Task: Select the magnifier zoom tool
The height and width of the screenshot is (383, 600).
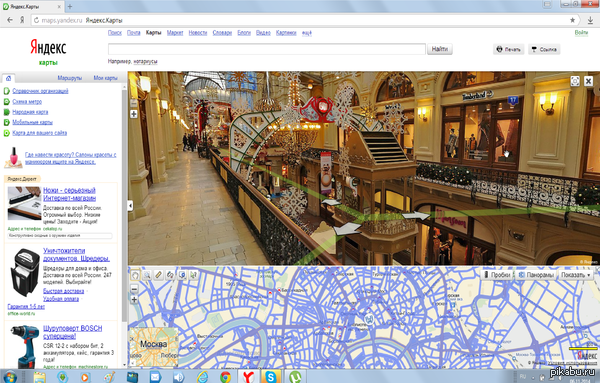Action: tap(147, 275)
